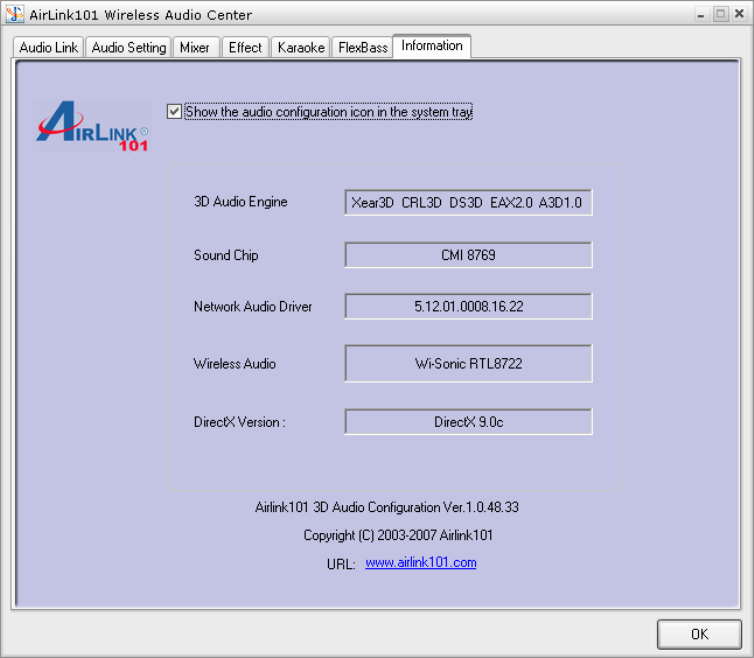Screen dimensions: 754x658
Task: Switch to the Audio Link tab
Action: (49, 47)
